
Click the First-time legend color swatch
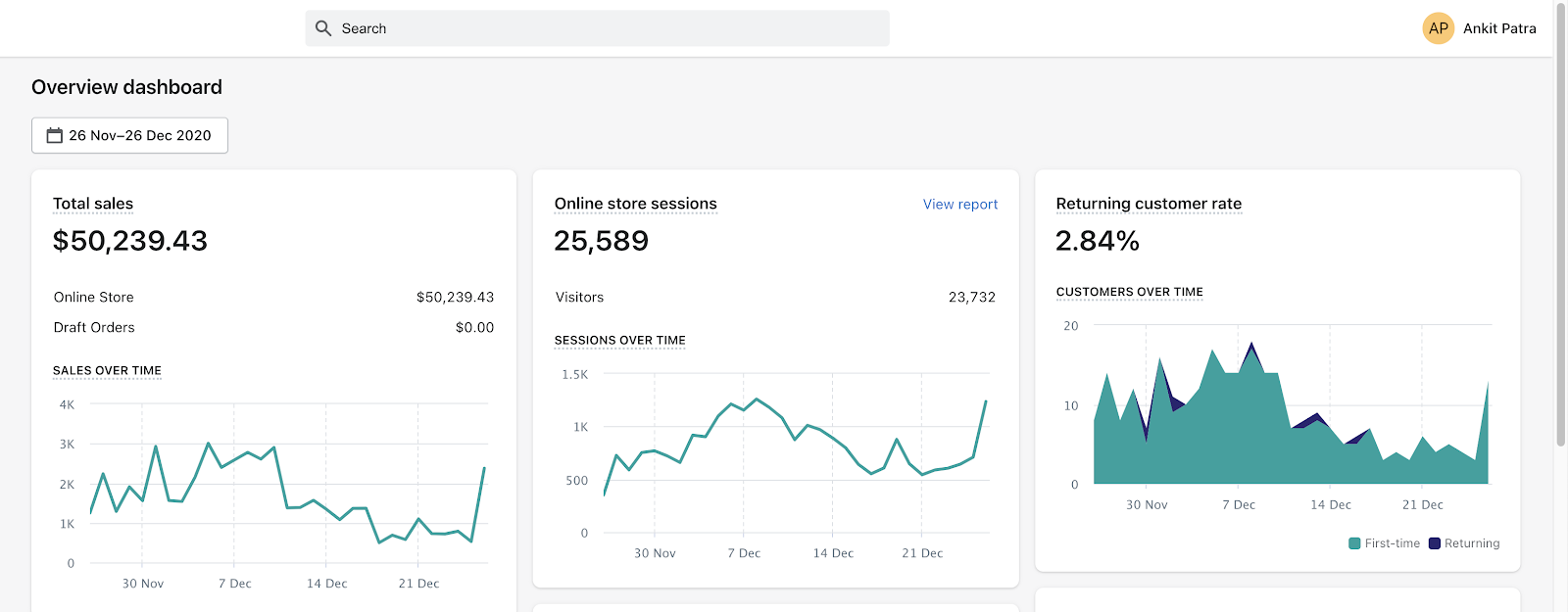point(1354,543)
